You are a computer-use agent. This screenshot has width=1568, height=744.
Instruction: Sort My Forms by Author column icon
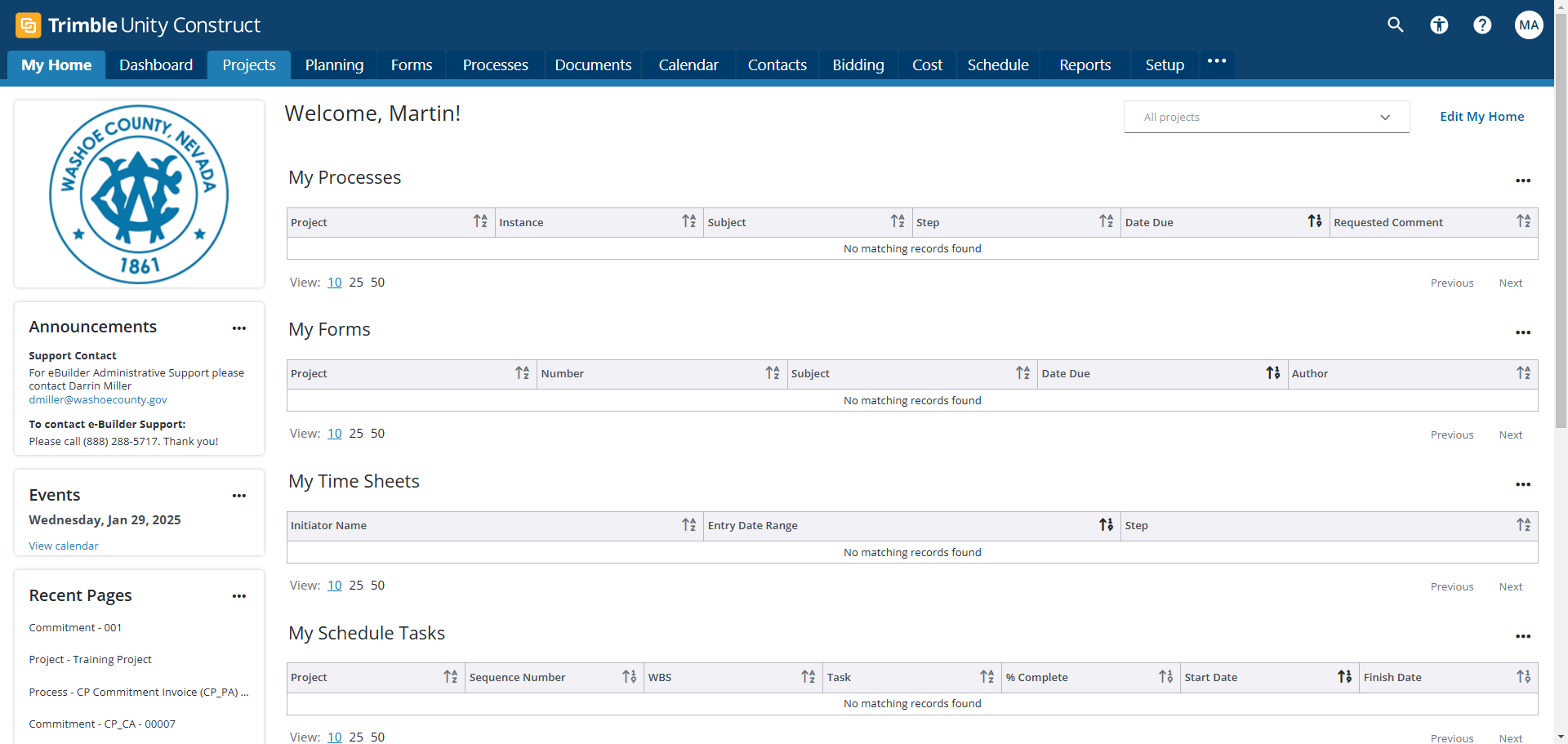pyautogui.click(x=1524, y=373)
